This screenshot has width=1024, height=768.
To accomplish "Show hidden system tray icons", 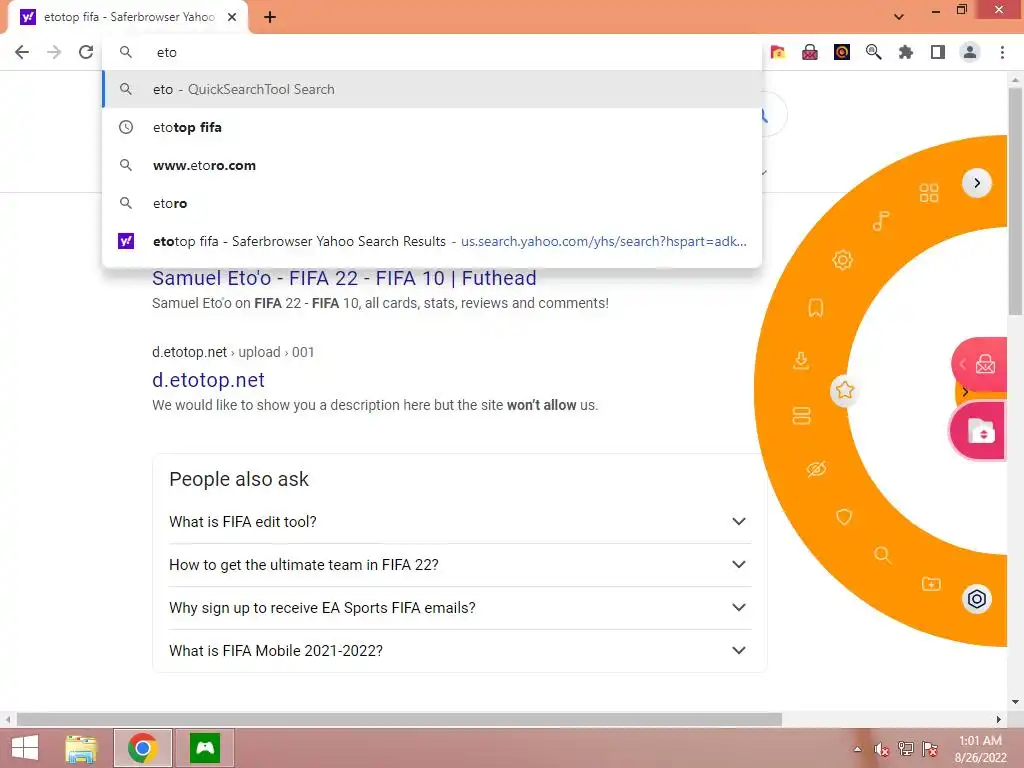I will click(x=857, y=749).
